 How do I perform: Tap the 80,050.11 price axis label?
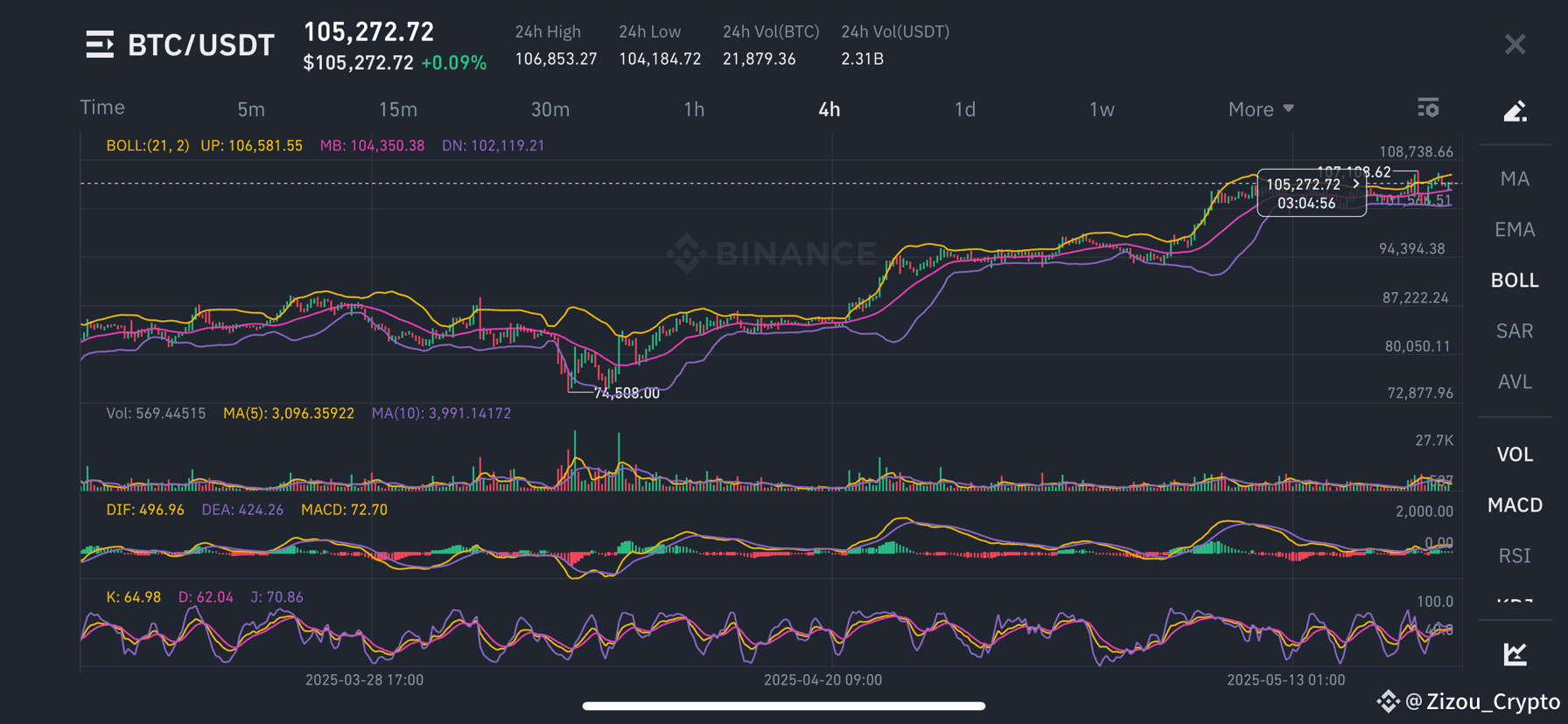pos(1417,346)
